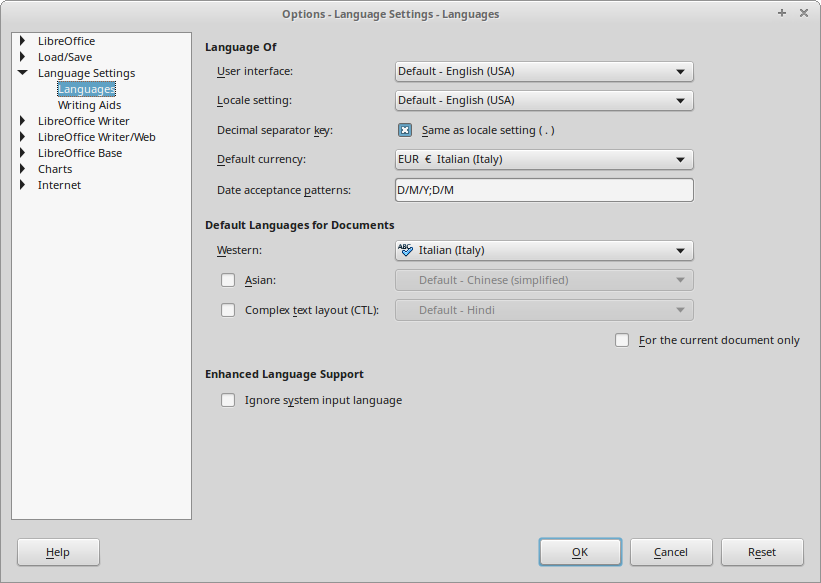Select the Languages tree entry

coord(86,89)
